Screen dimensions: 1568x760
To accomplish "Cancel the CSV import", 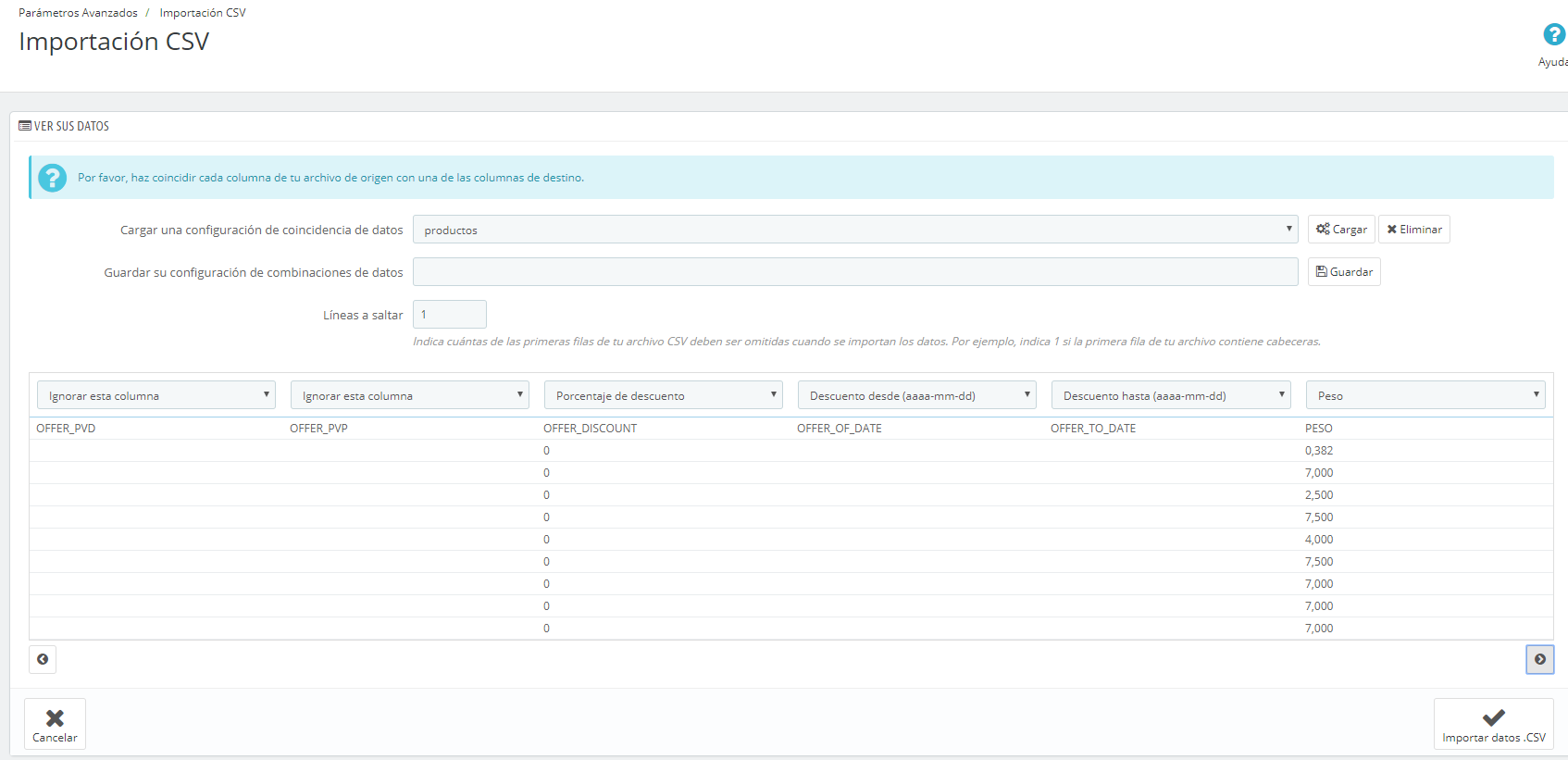I will [x=55, y=724].
